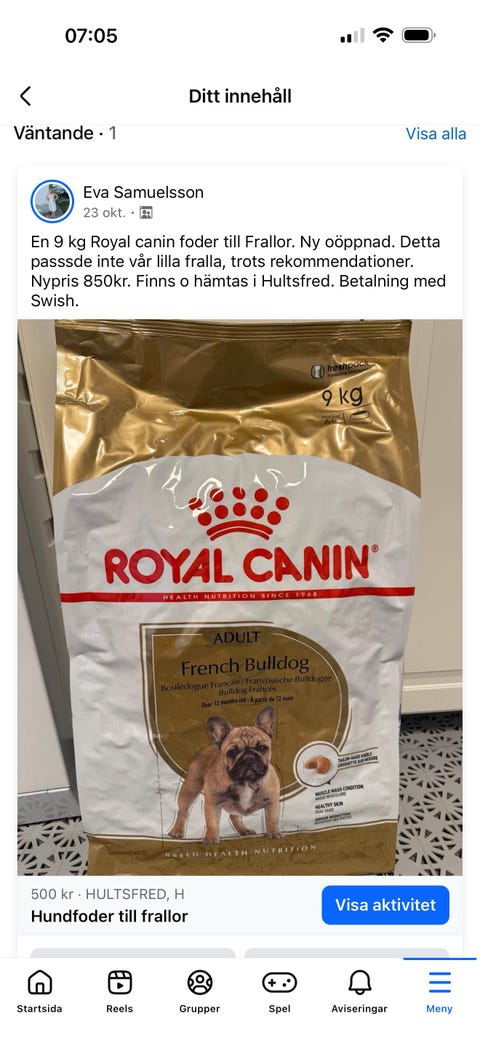480x1043 pixels.
Task: Tap Visa alla link
Action: click(436, 134)
